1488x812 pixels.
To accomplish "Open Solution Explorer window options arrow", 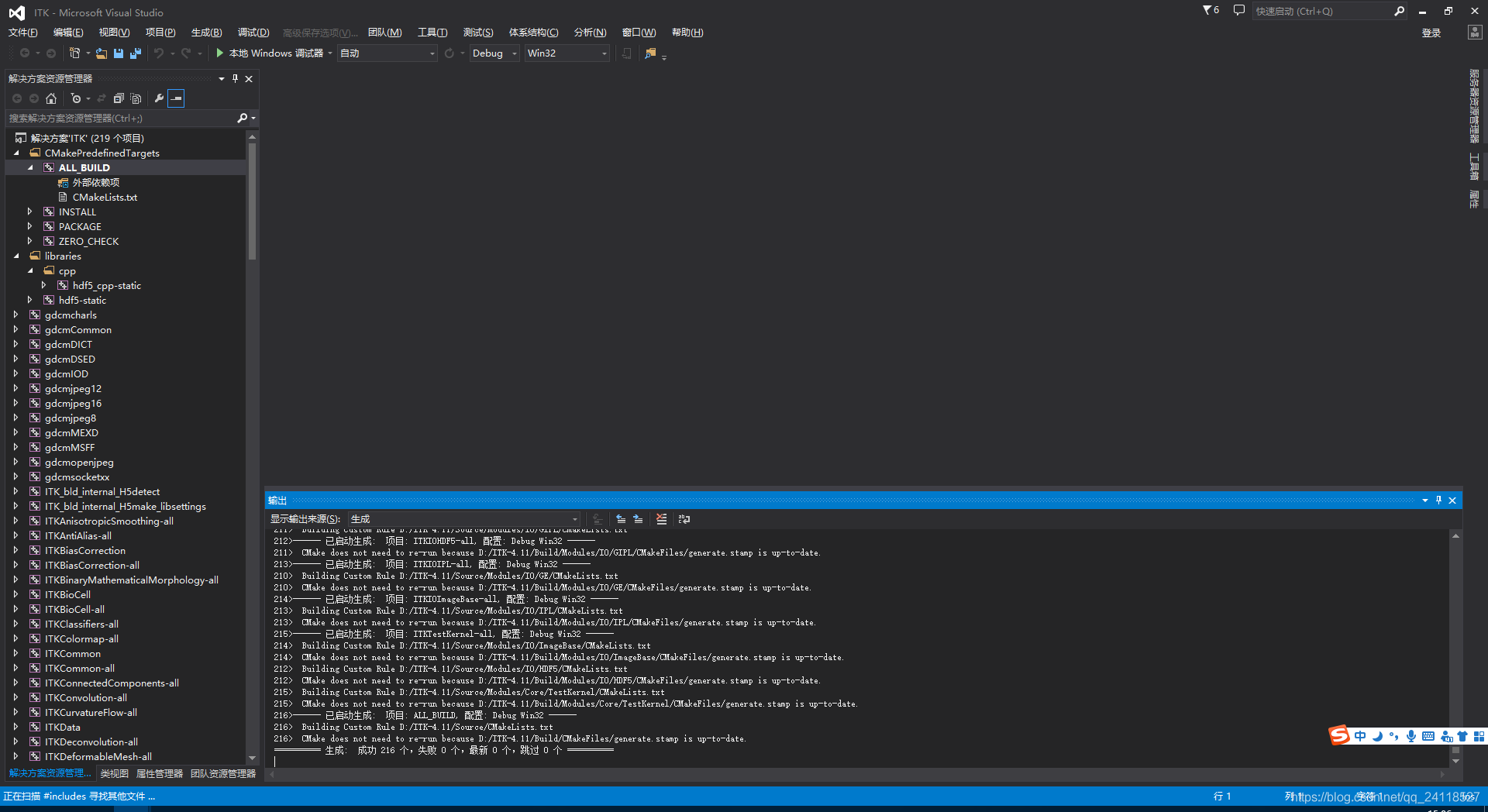I will click(222, 78).
